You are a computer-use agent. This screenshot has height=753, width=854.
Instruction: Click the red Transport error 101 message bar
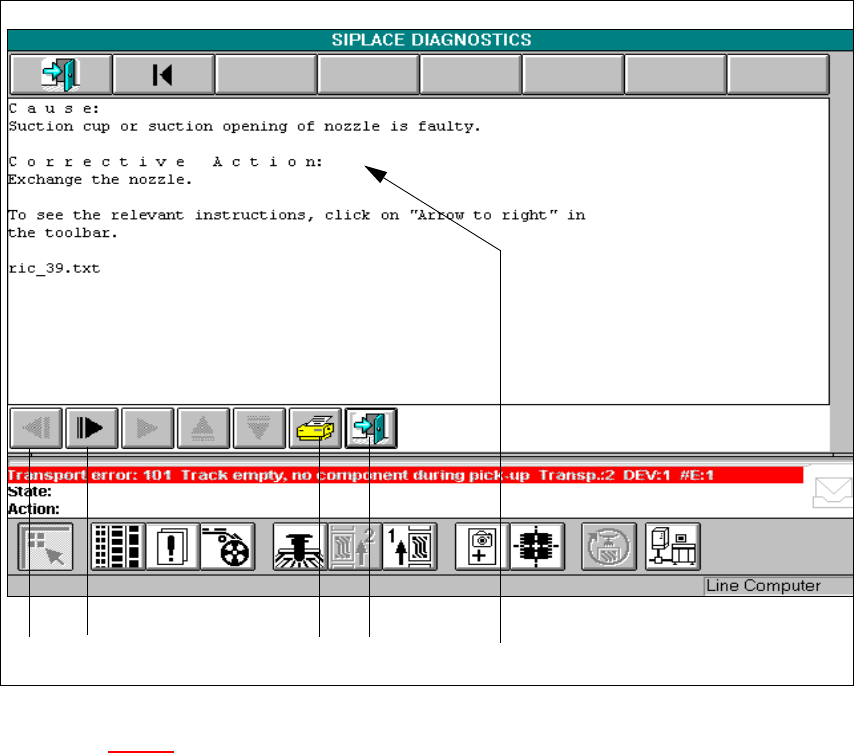pos(405,475)
